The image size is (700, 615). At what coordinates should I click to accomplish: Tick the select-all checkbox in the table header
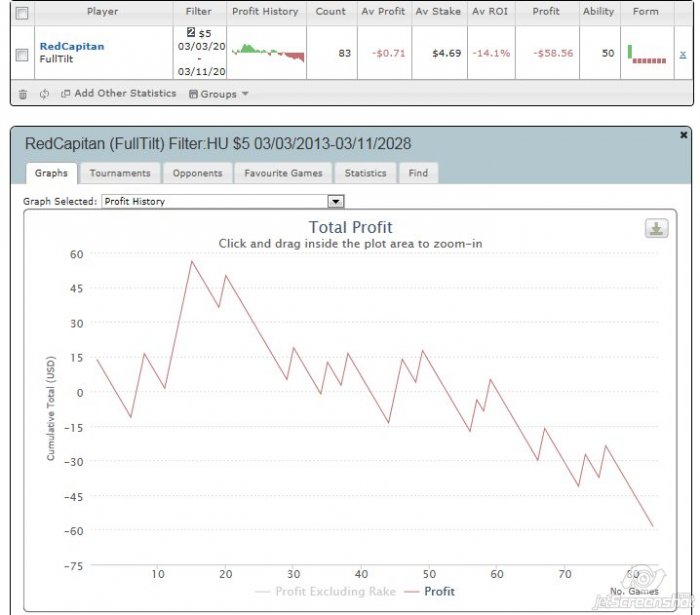click(x=21, y=13)
